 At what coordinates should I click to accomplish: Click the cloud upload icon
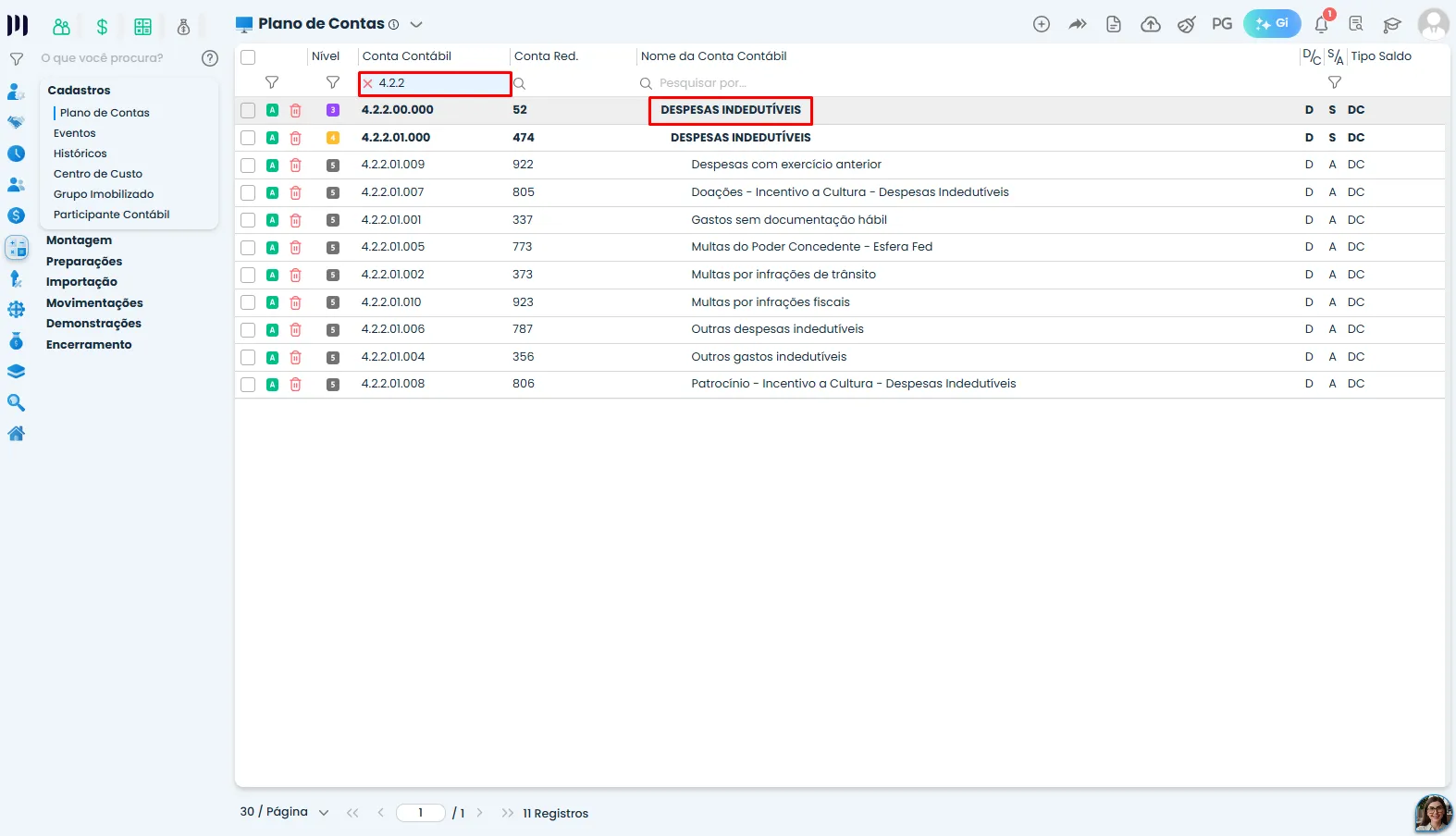pyautogui.click(x=1151, y=24)
